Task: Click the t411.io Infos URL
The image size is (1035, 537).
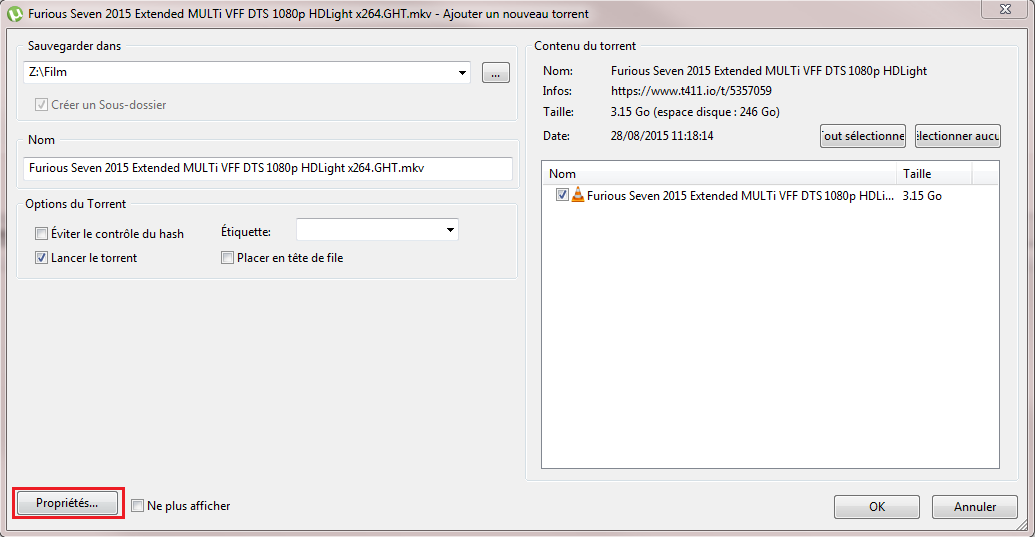Action: [691, 91]
